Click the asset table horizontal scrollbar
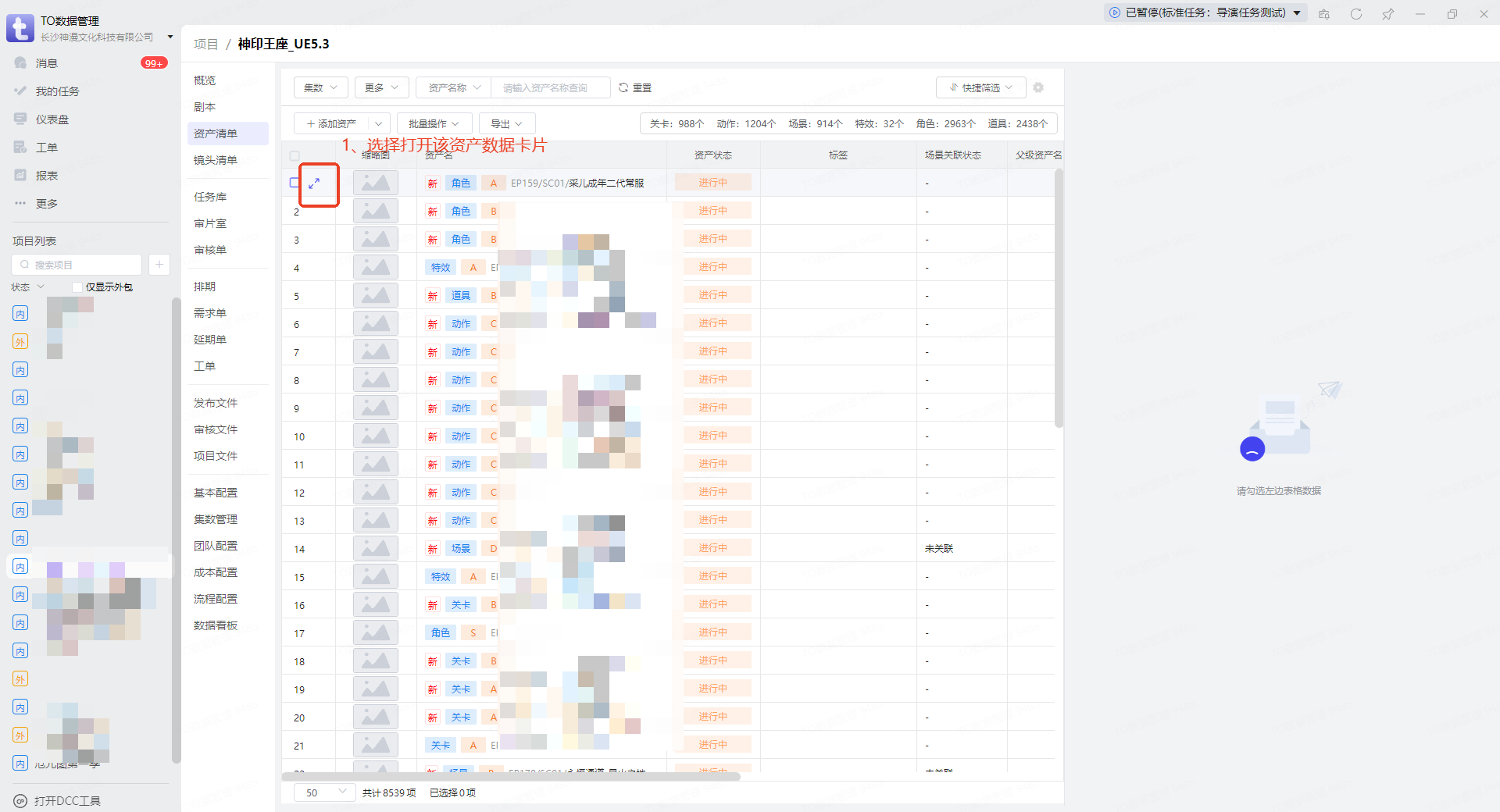Screen dimensions: 1500x812 coord(511,776)
